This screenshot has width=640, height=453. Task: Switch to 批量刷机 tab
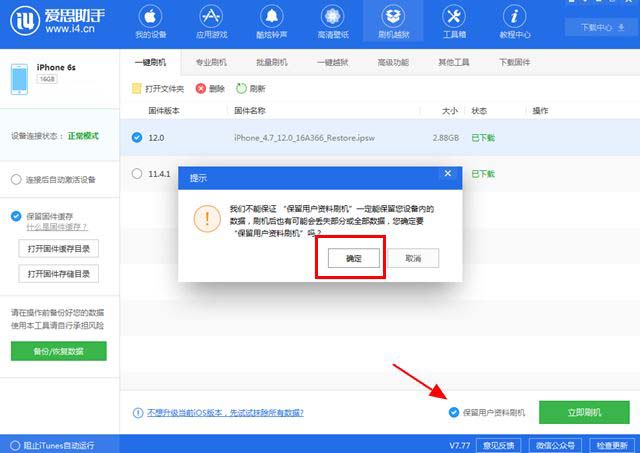(272, 62)
